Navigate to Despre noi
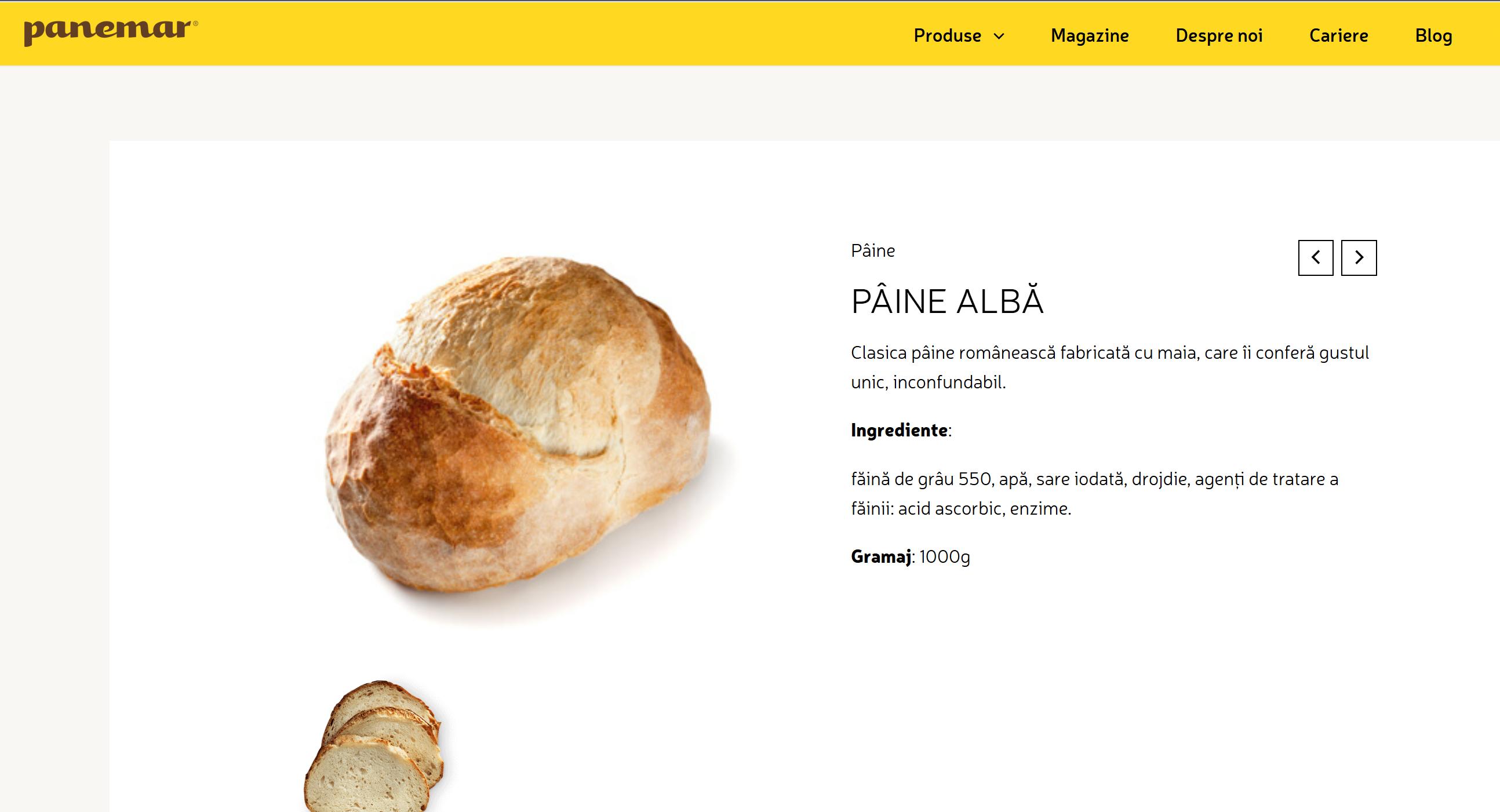This screenshot has width=1500, height=812. 1219,36
